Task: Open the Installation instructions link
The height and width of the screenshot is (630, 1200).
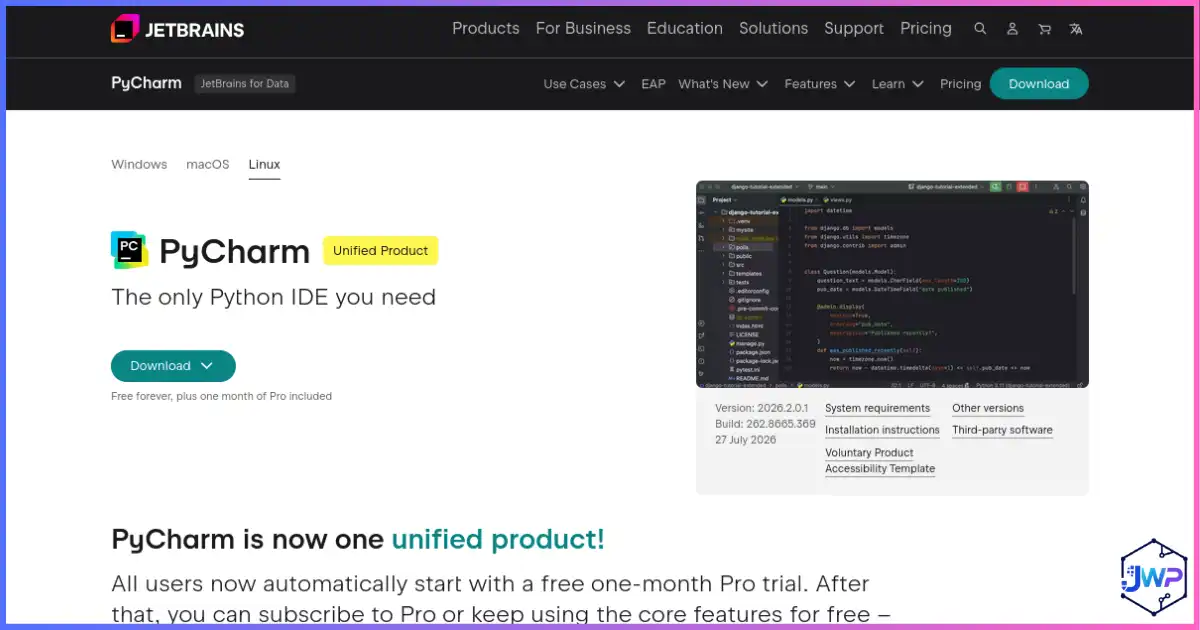Action: click(x=882, y=430)
